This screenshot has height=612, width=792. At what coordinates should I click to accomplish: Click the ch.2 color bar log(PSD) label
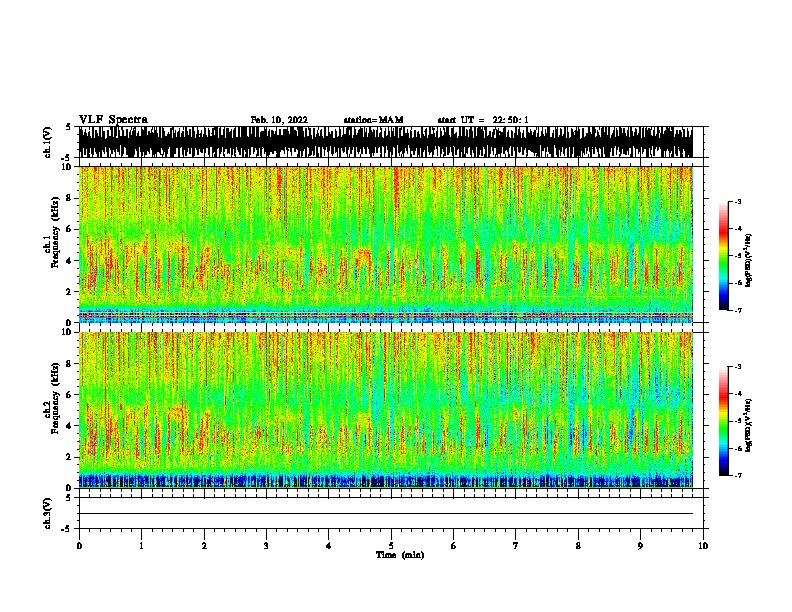[749, 425]
